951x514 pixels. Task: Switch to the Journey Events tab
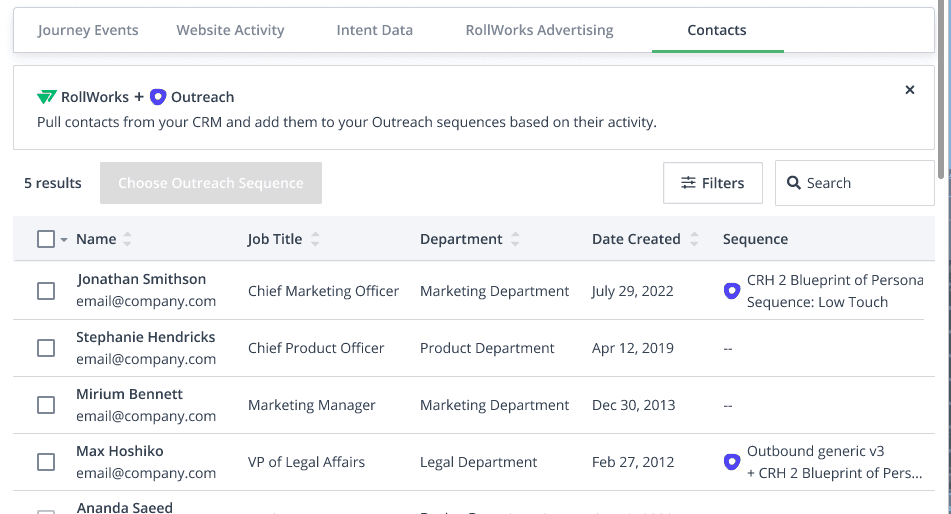point(88,30)
